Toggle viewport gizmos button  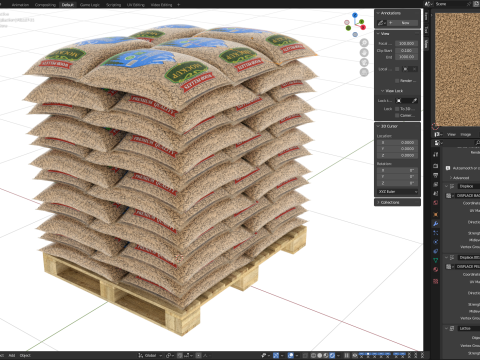coord(276,355)
